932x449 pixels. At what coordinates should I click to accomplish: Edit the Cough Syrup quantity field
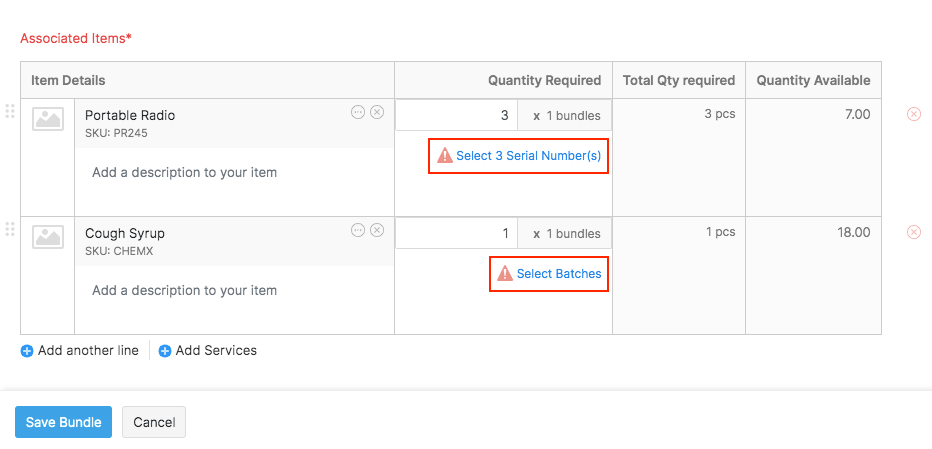(x=457, y=233)
